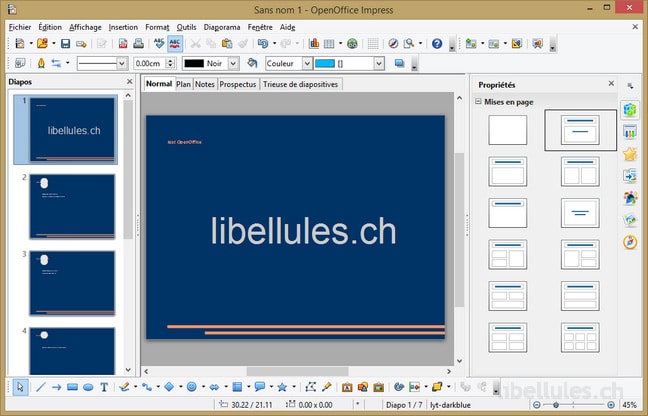Select slide 2 thumbnail in Diapos
The height and width of the screenshot is (416, 648).
(x=72, y=206)
